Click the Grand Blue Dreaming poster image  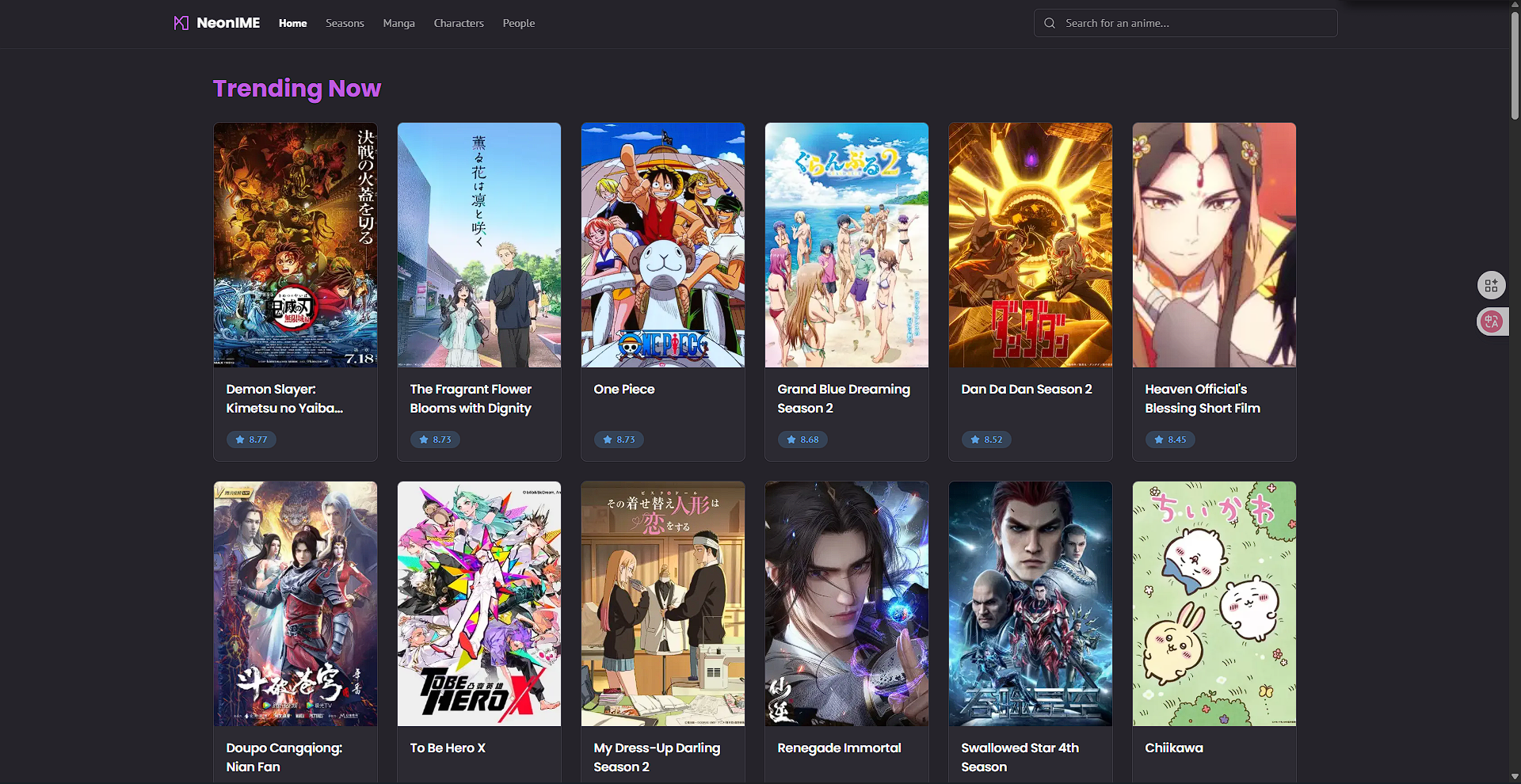click(x=847, y=245)
